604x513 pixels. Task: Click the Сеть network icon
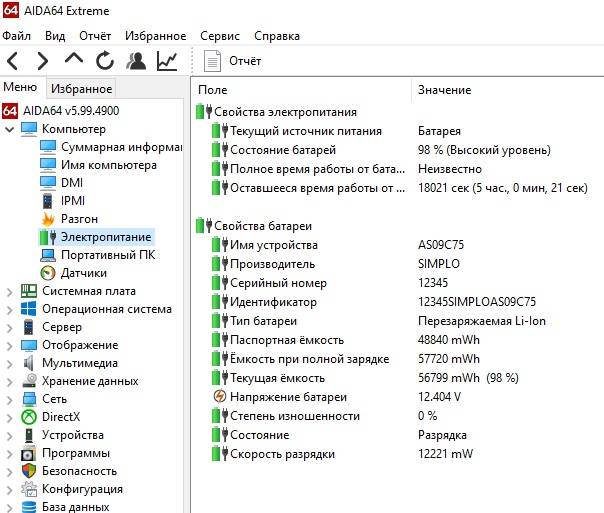pos(29,399)
